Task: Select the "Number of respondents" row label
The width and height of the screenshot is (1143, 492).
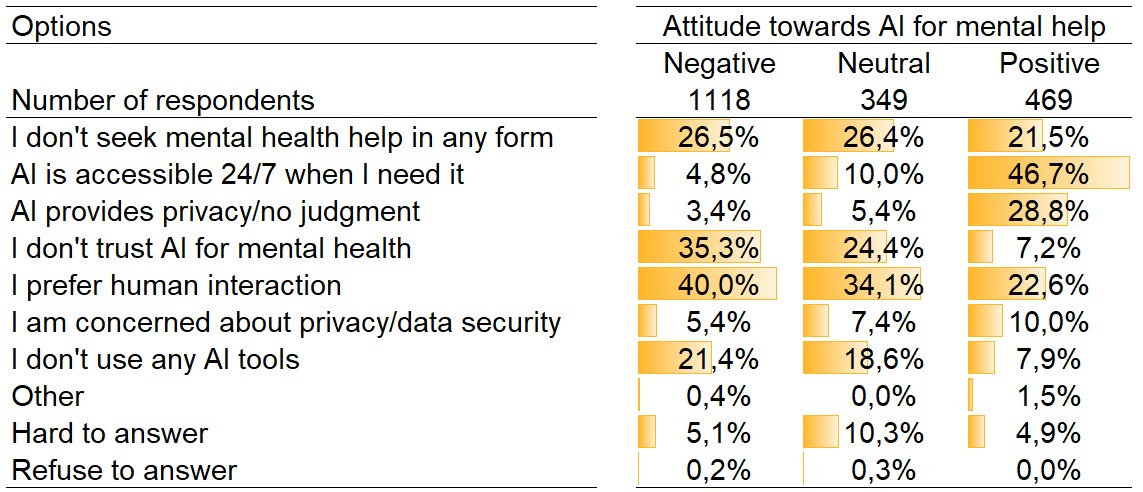Action: coord(163,100)
